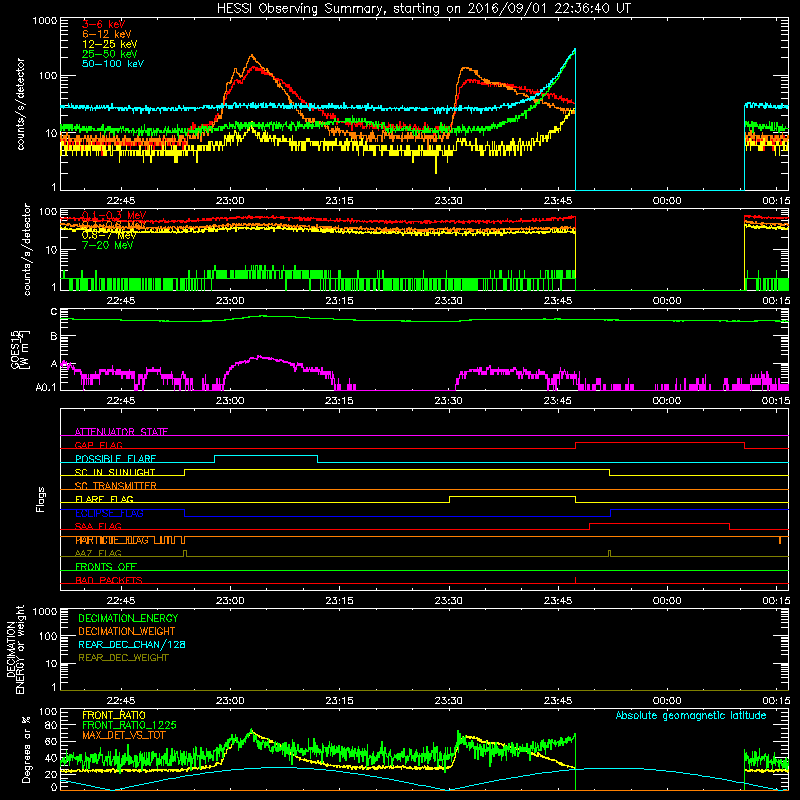Click the GAP_FLAG label

click(x=98, y=445)
